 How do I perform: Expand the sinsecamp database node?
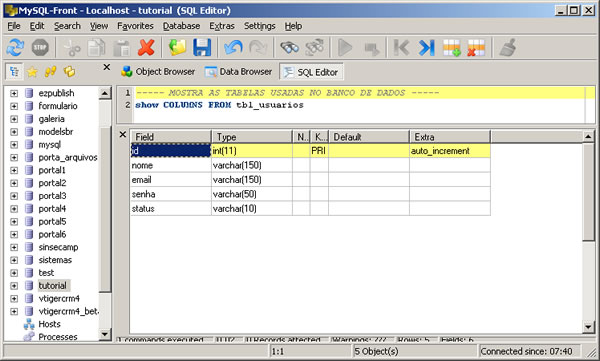click(14, 247)
